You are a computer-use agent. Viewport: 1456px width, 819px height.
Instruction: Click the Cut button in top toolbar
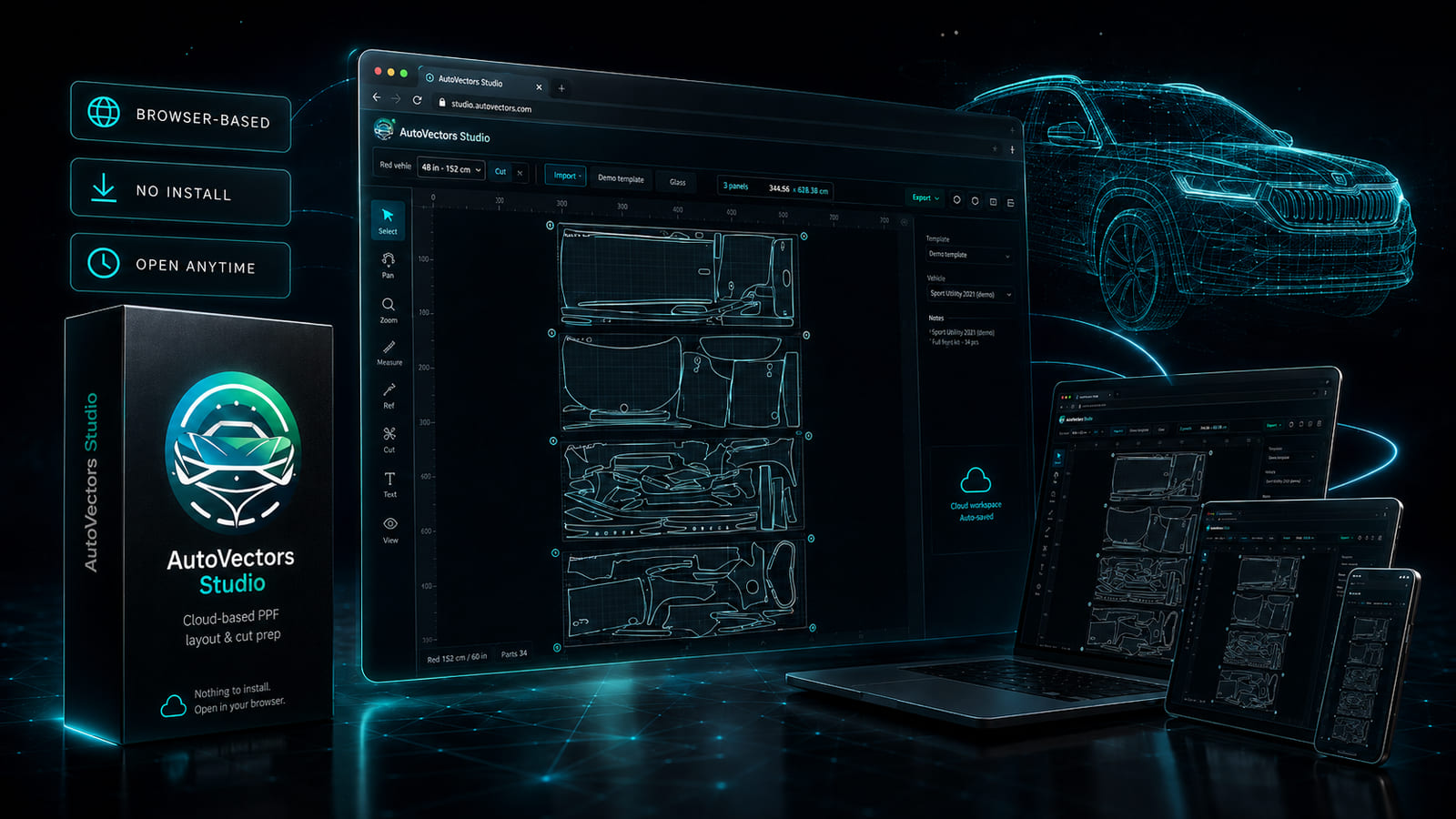coord(500,171)
